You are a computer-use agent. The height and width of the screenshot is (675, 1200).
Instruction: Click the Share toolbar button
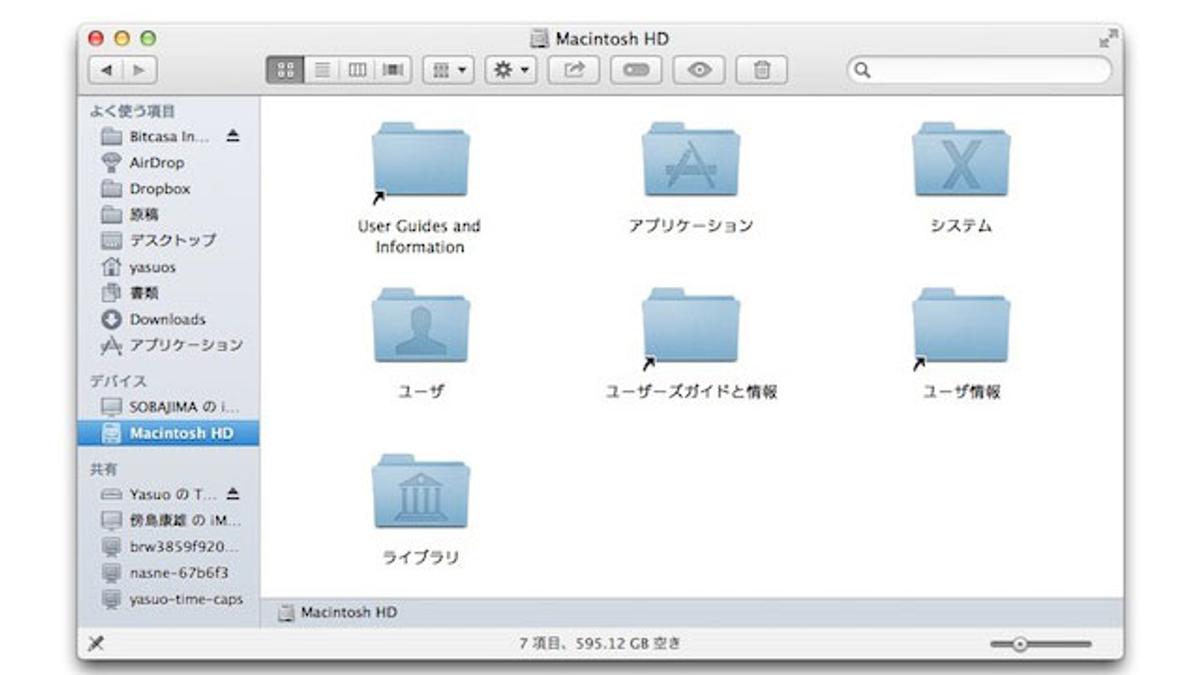(574, 70)
